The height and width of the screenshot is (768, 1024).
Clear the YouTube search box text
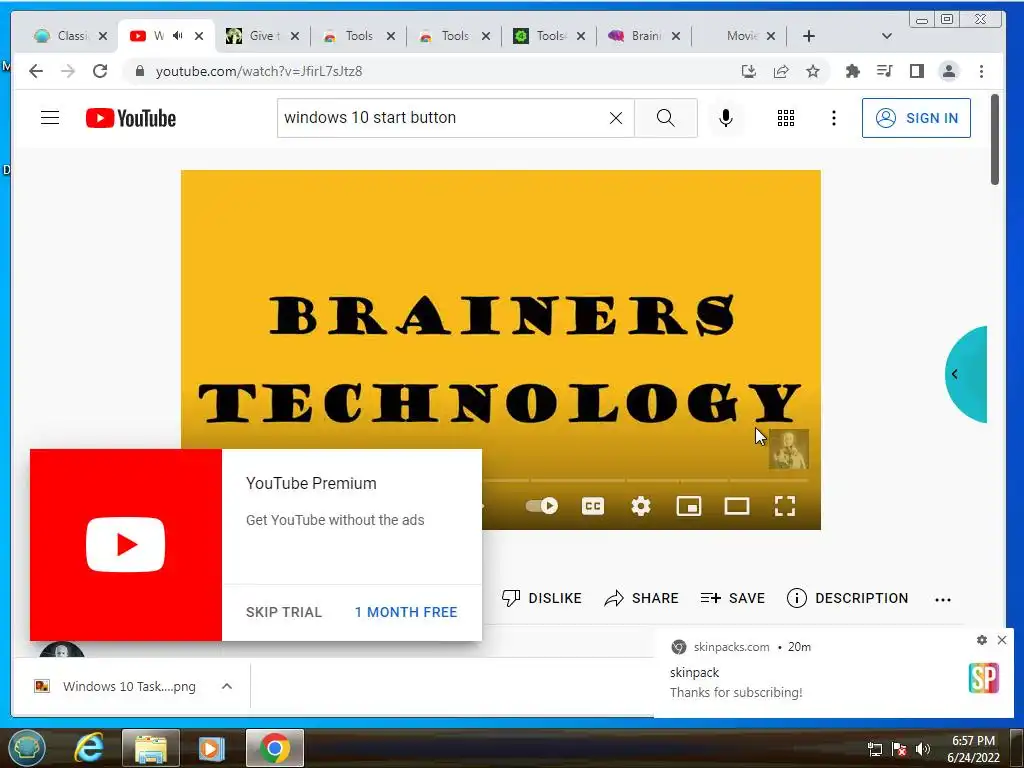pos(615,118)
